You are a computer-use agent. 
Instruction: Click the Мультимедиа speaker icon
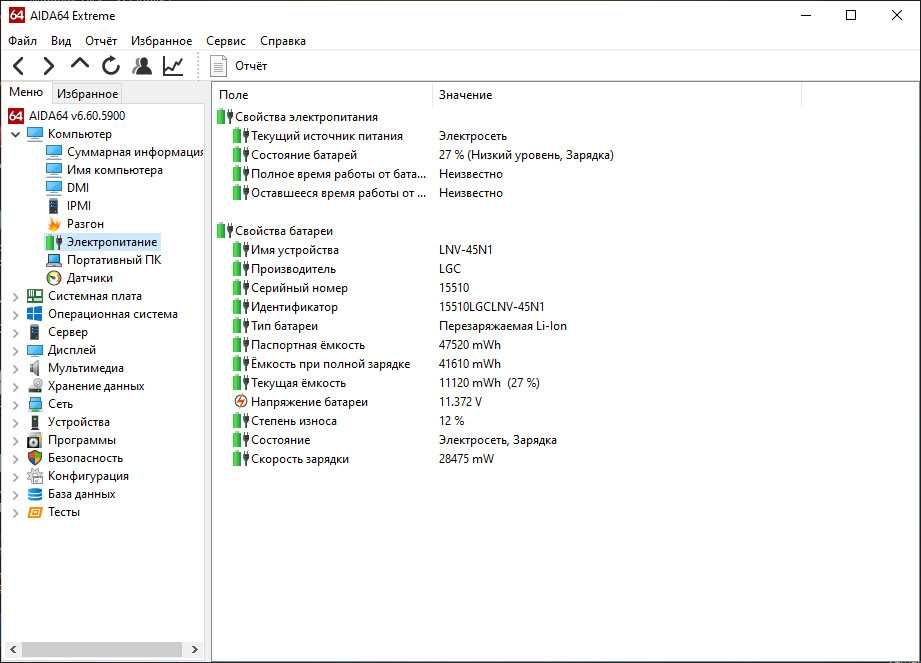point(35,368)
